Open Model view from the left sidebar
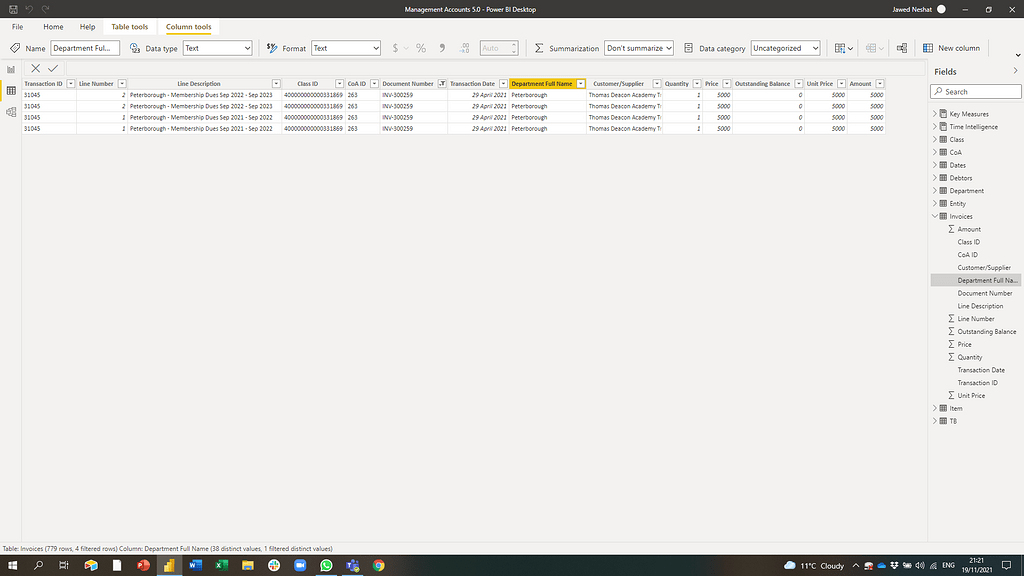Image resolution: width=1024 pixels, height=576 pixels. (11, 112)
